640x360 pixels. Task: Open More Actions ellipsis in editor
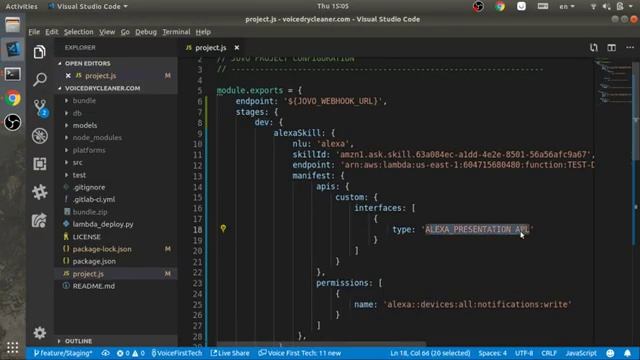[x=630, y=48]
